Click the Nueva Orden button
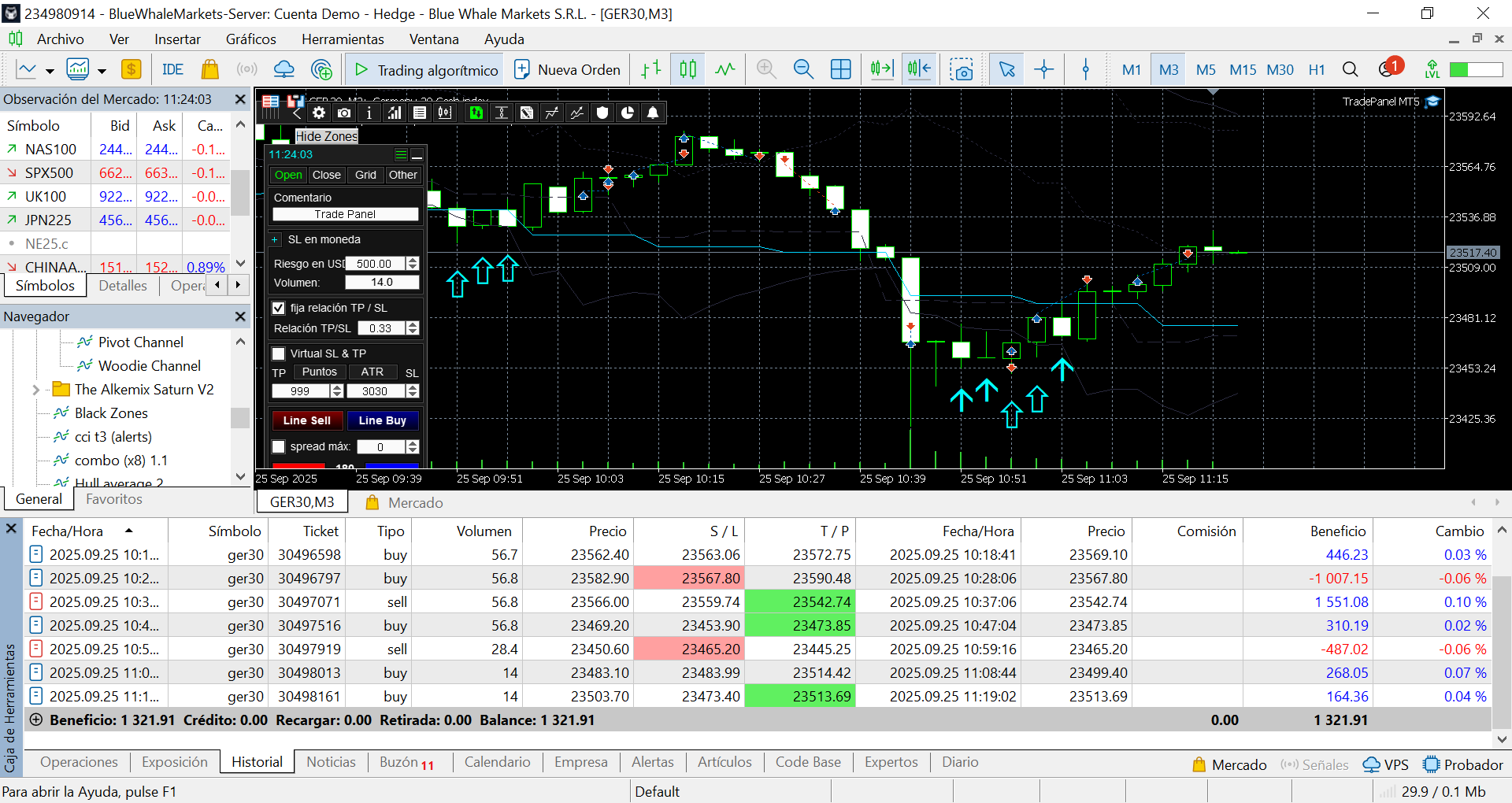This screenshot has height=803, width=1512. tap(567, 69)
